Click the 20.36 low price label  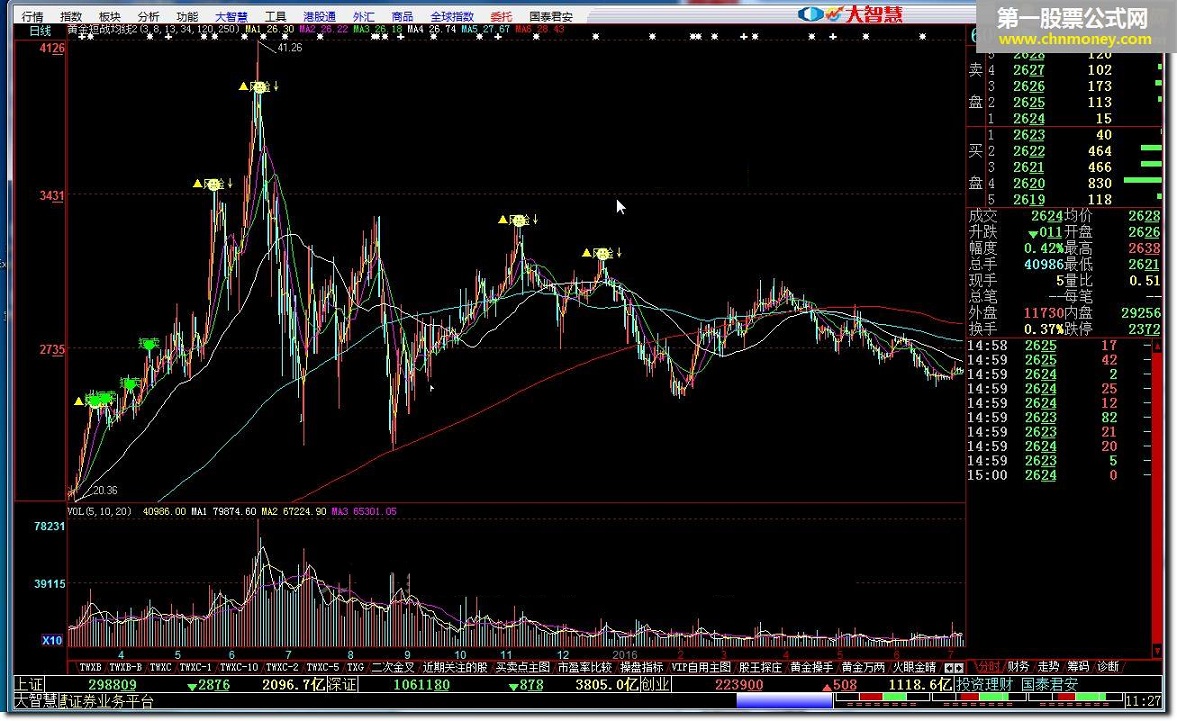(x=105, y=490)
